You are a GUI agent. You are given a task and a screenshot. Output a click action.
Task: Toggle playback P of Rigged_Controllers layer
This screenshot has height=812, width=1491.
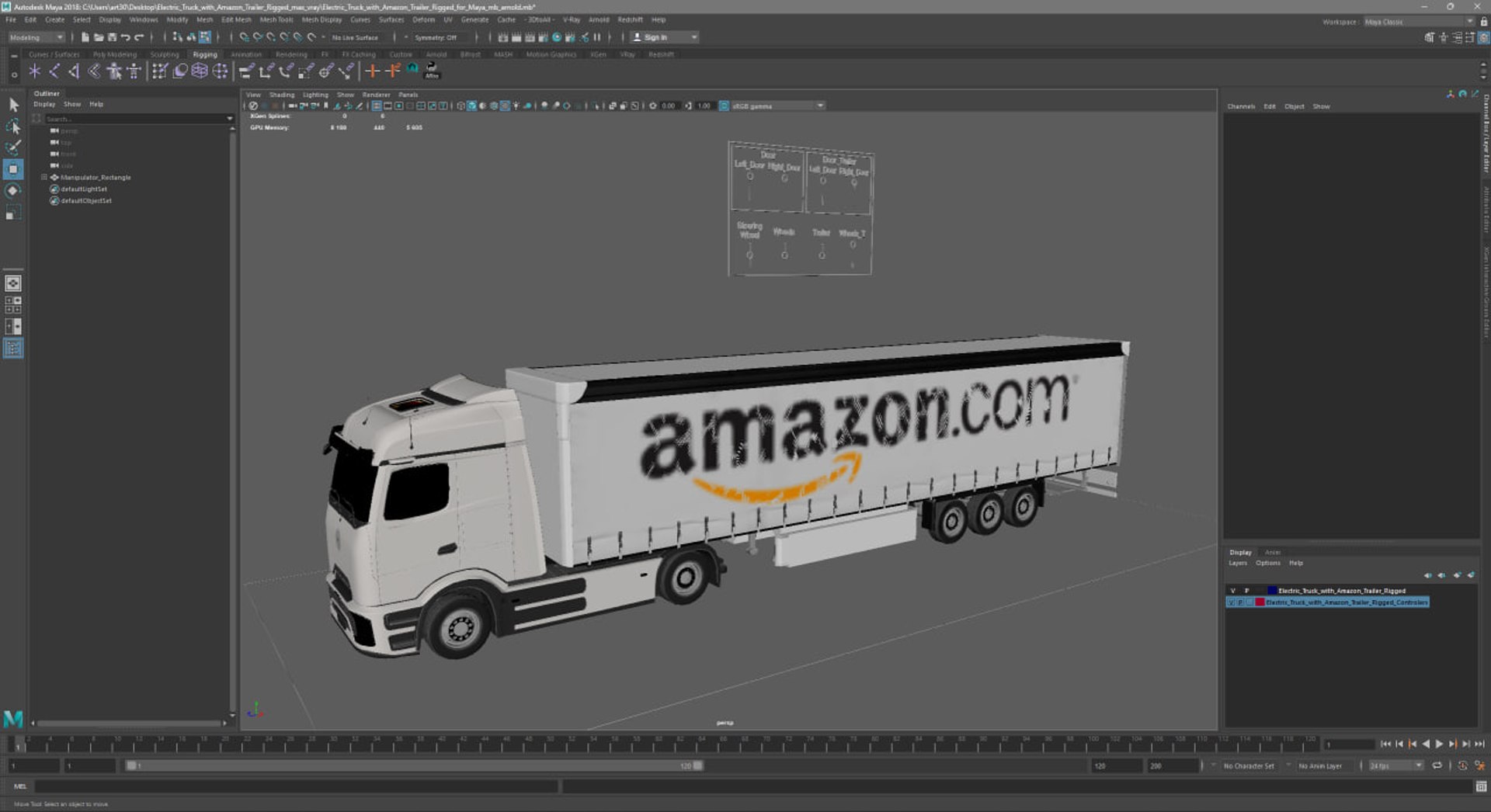coord(1241,602)
